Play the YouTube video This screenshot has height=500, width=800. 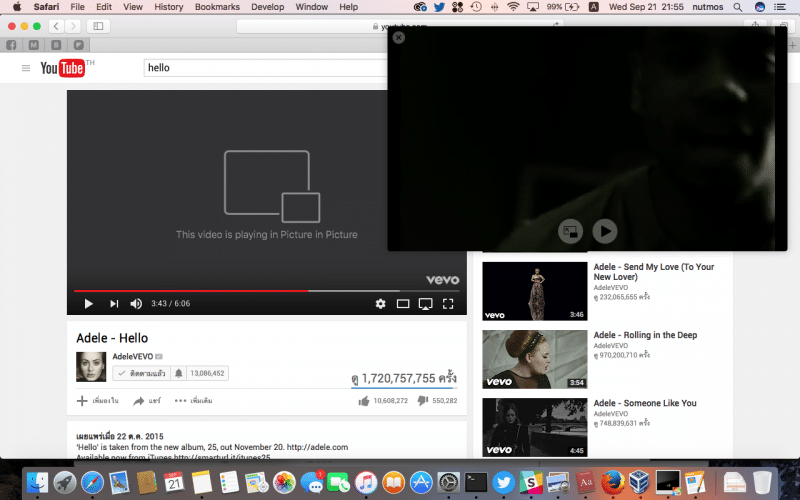coord(88,304)
